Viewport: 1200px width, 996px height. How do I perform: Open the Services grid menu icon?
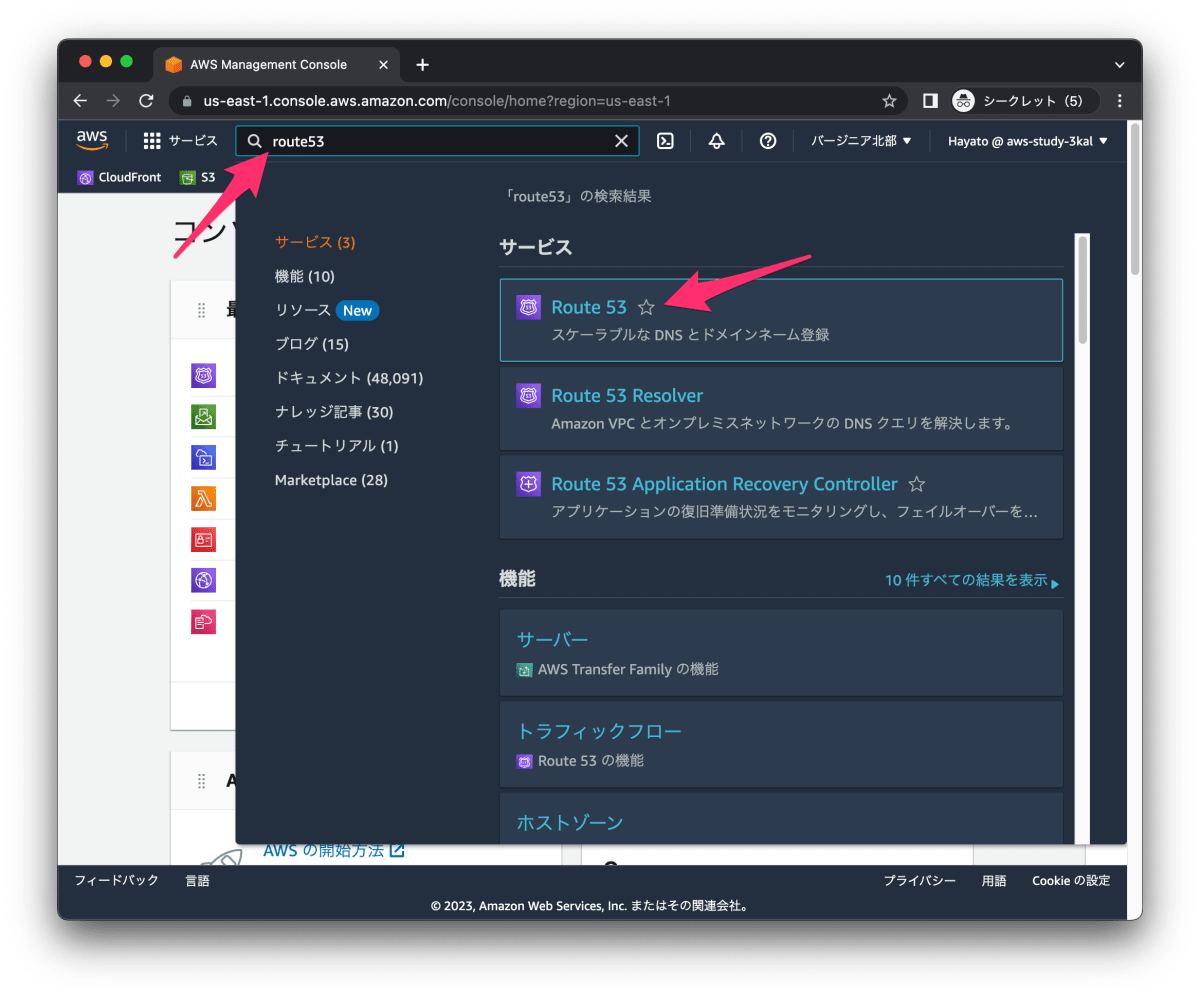pos(152,141)
